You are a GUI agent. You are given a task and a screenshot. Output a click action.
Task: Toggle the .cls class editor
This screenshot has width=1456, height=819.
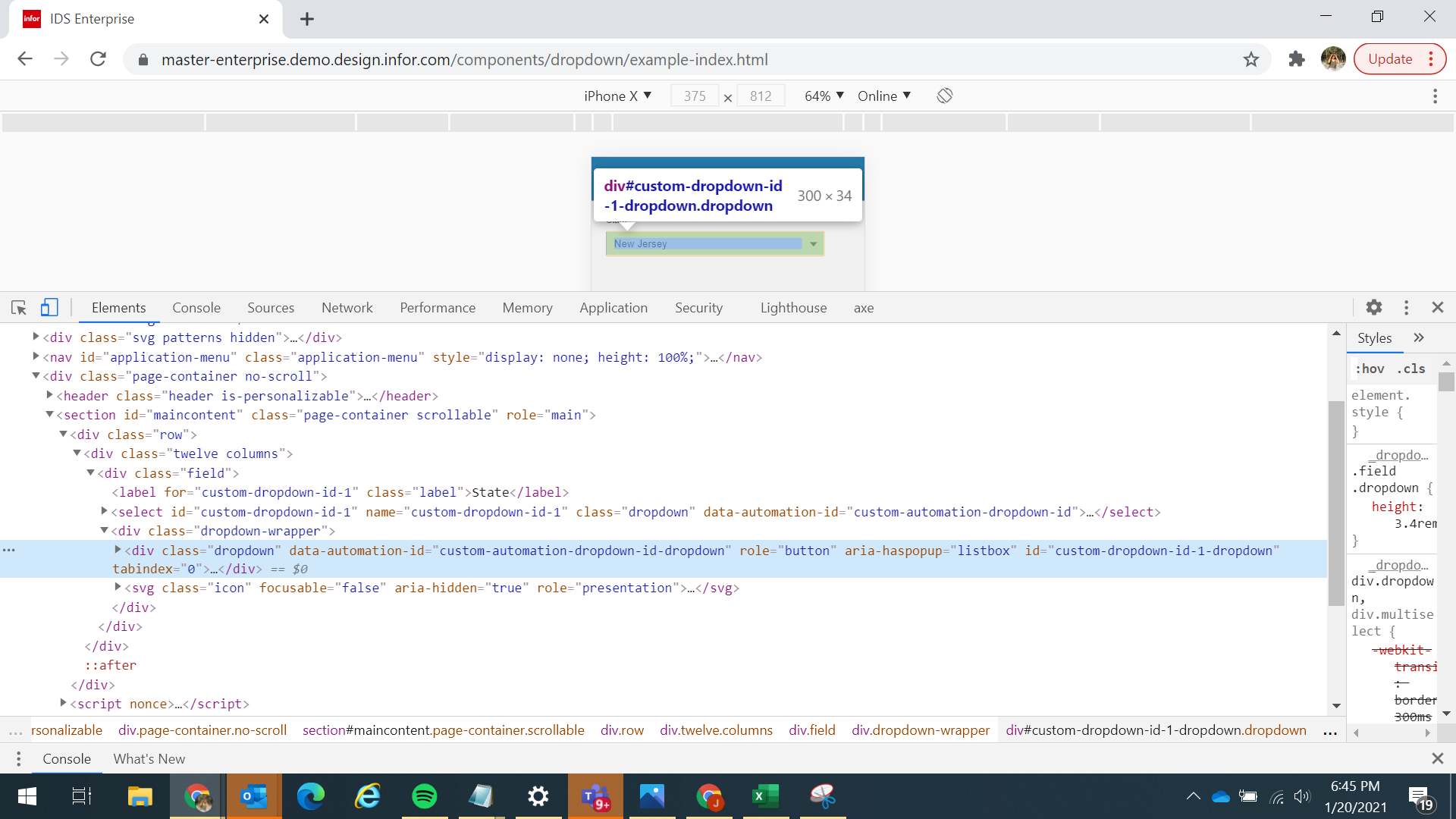pos(1411,369)
